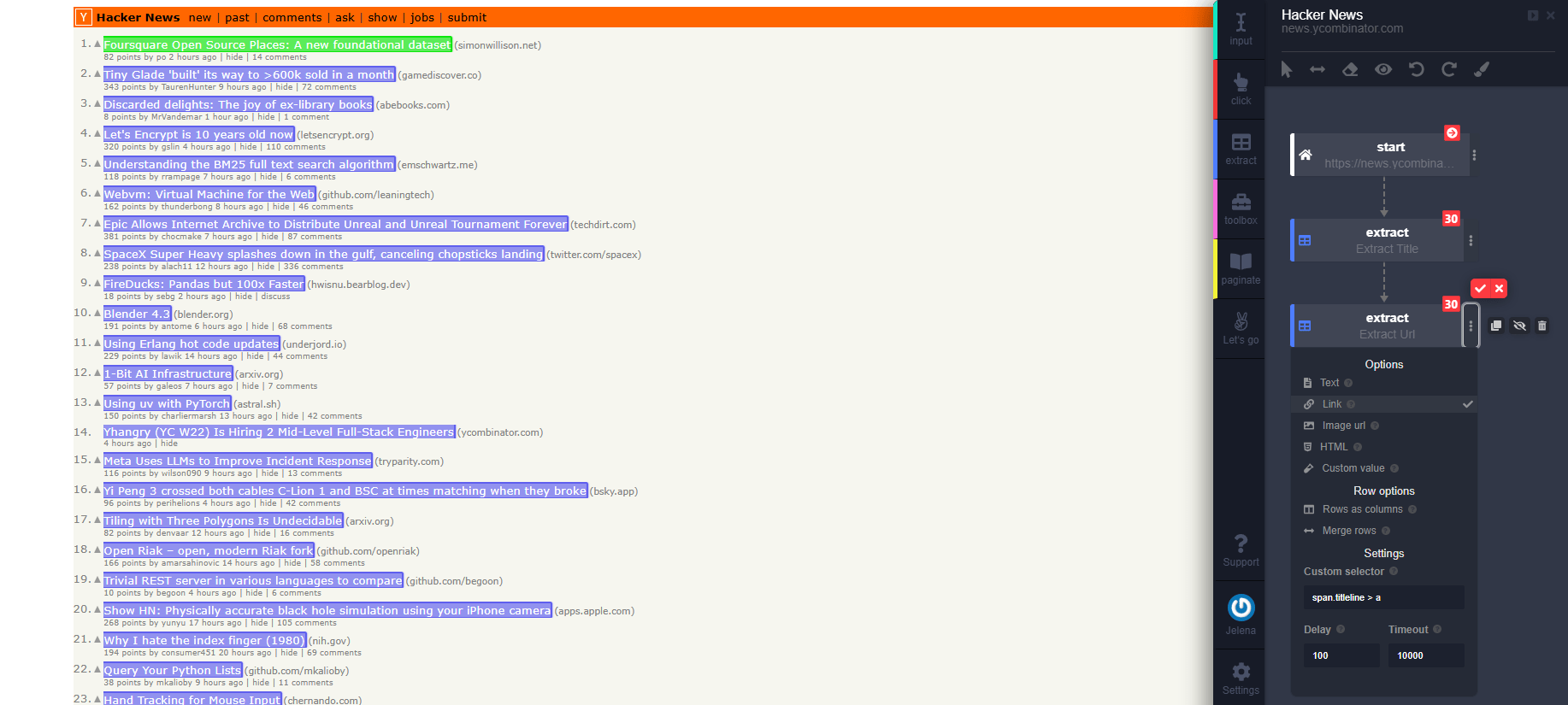Show help tooltip for Merge rows
This screenshot has width=1568, height=705.
(1386, 531)
